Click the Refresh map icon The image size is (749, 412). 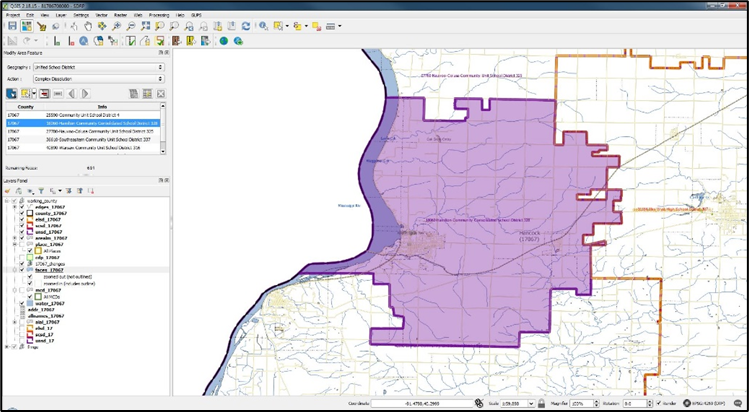point(248,27)
